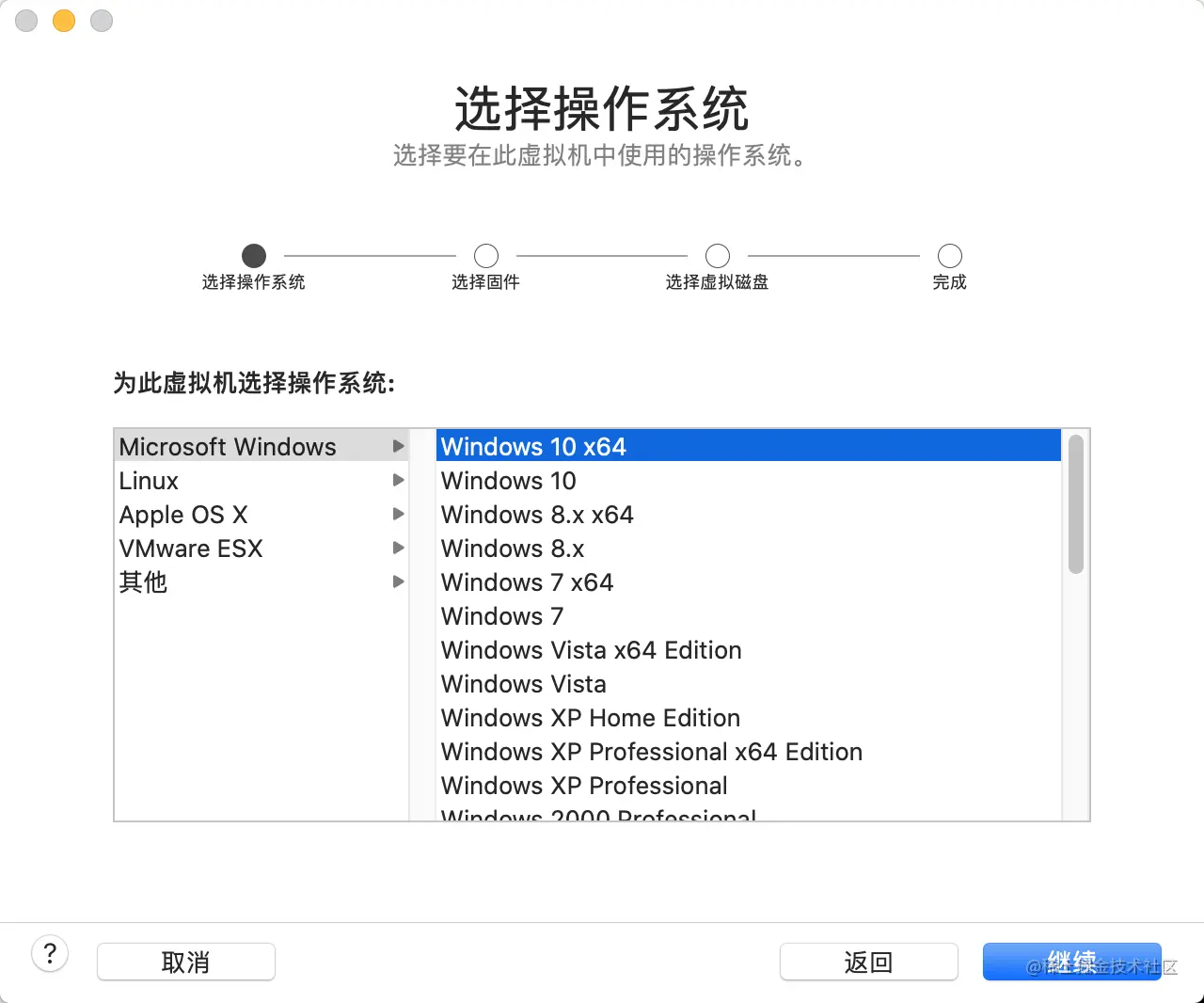Click the 选择虚拟磁盘 step indicator circle
This screenshot has width=1204, height=1003.
pyautogui.click(x=718, y=255)
